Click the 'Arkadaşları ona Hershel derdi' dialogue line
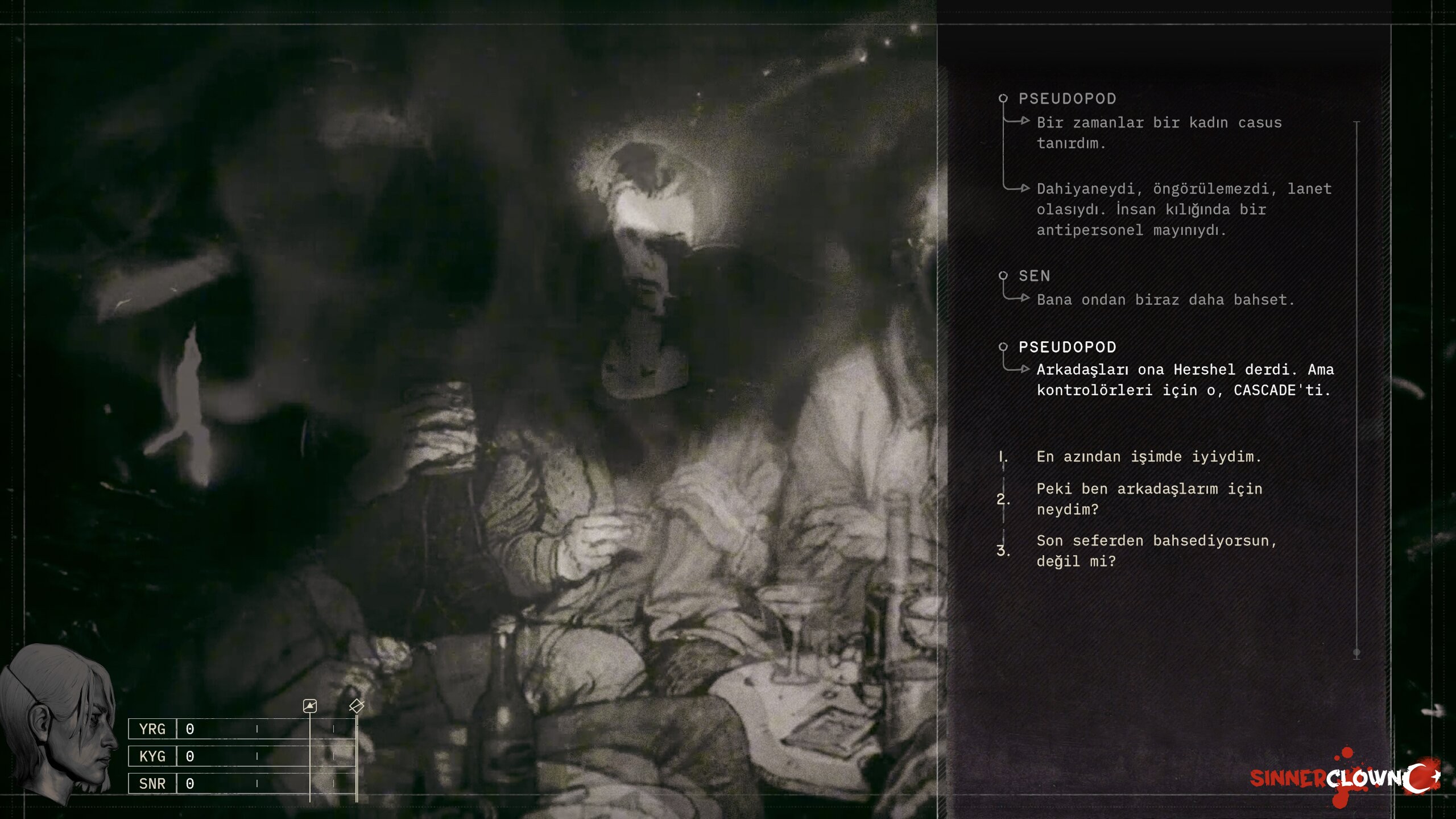The height and width of the screenshot is (819, 1456). (x=1185, y=380)
